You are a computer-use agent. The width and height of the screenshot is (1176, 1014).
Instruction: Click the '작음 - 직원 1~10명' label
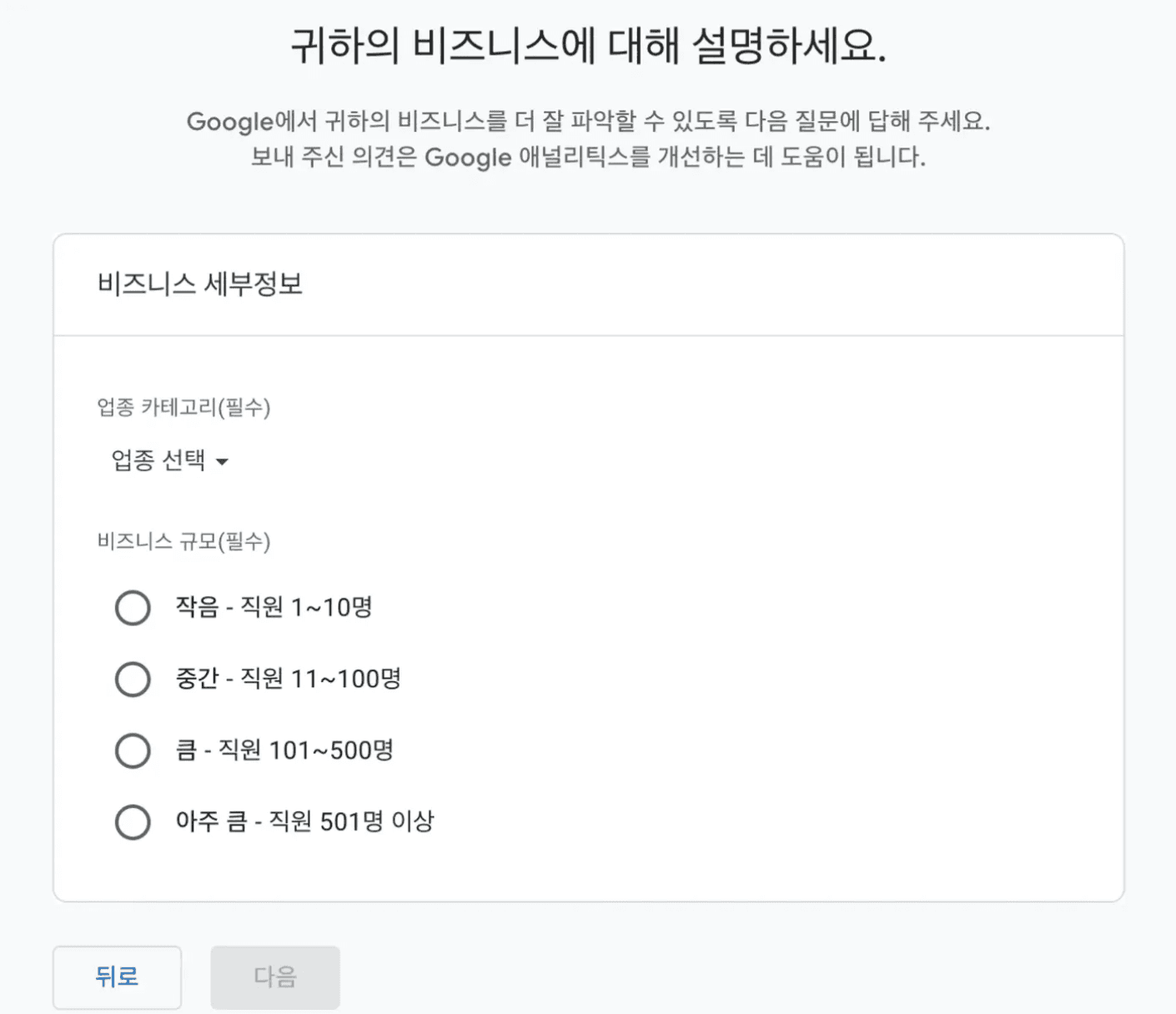(274, 607)
